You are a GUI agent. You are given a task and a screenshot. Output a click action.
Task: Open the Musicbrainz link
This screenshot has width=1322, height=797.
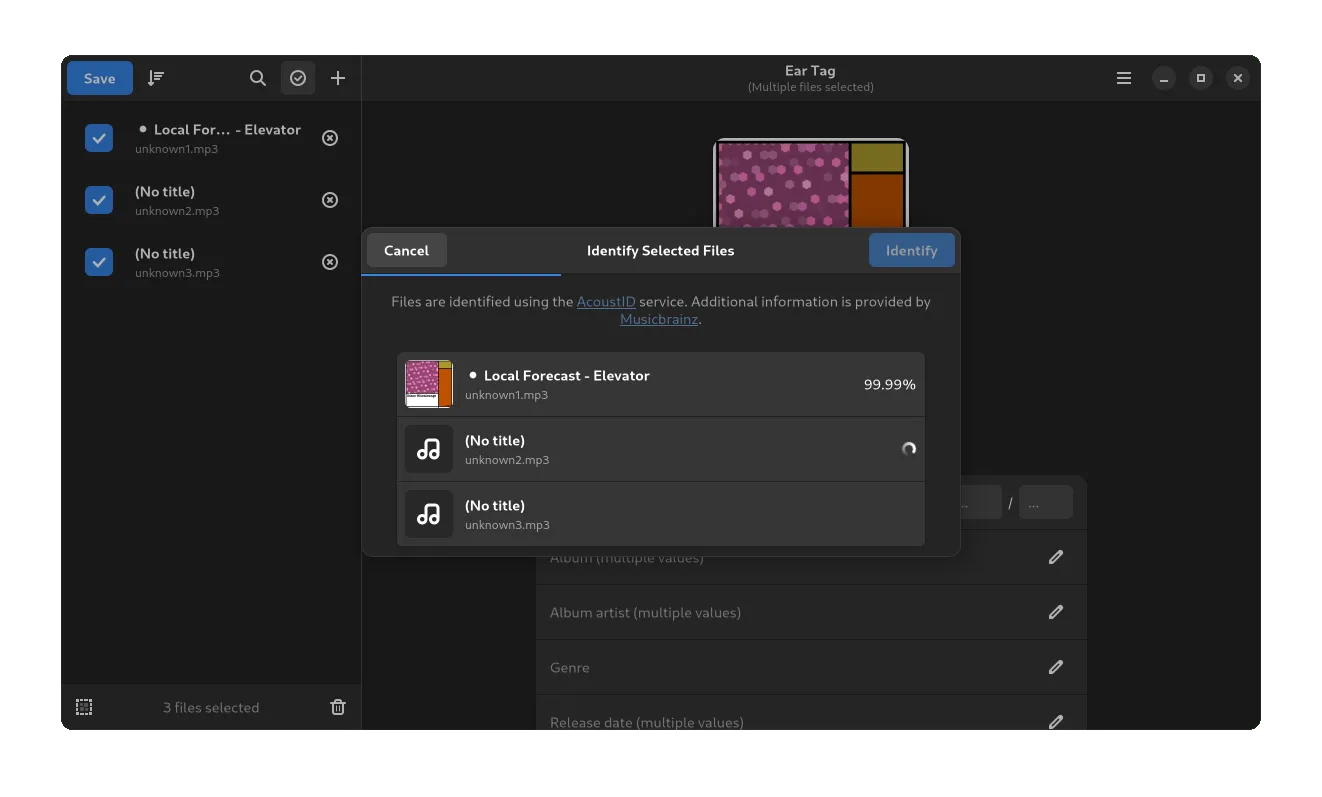point(659,320)
